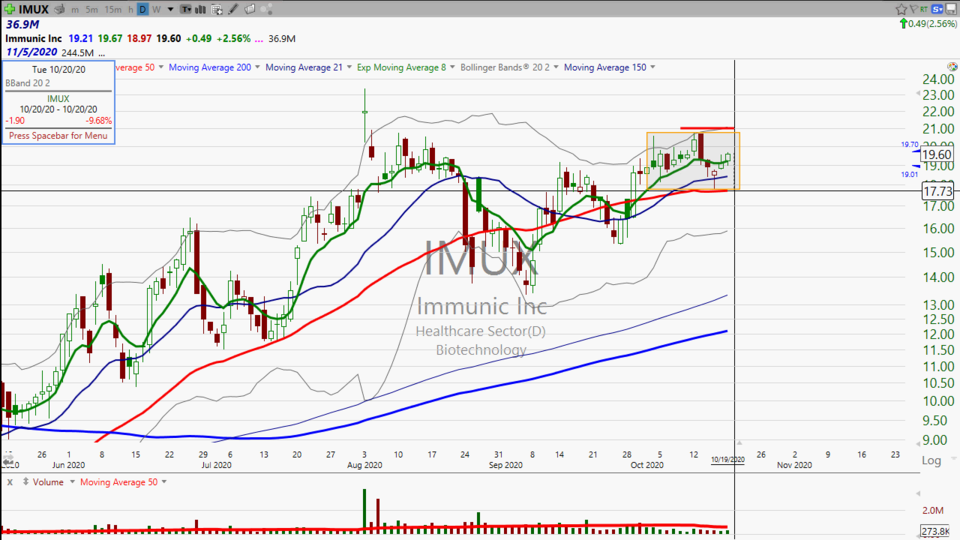Click the Volume pane move handle icon
This screenshot has width=960, height=540.
(25, 482)
